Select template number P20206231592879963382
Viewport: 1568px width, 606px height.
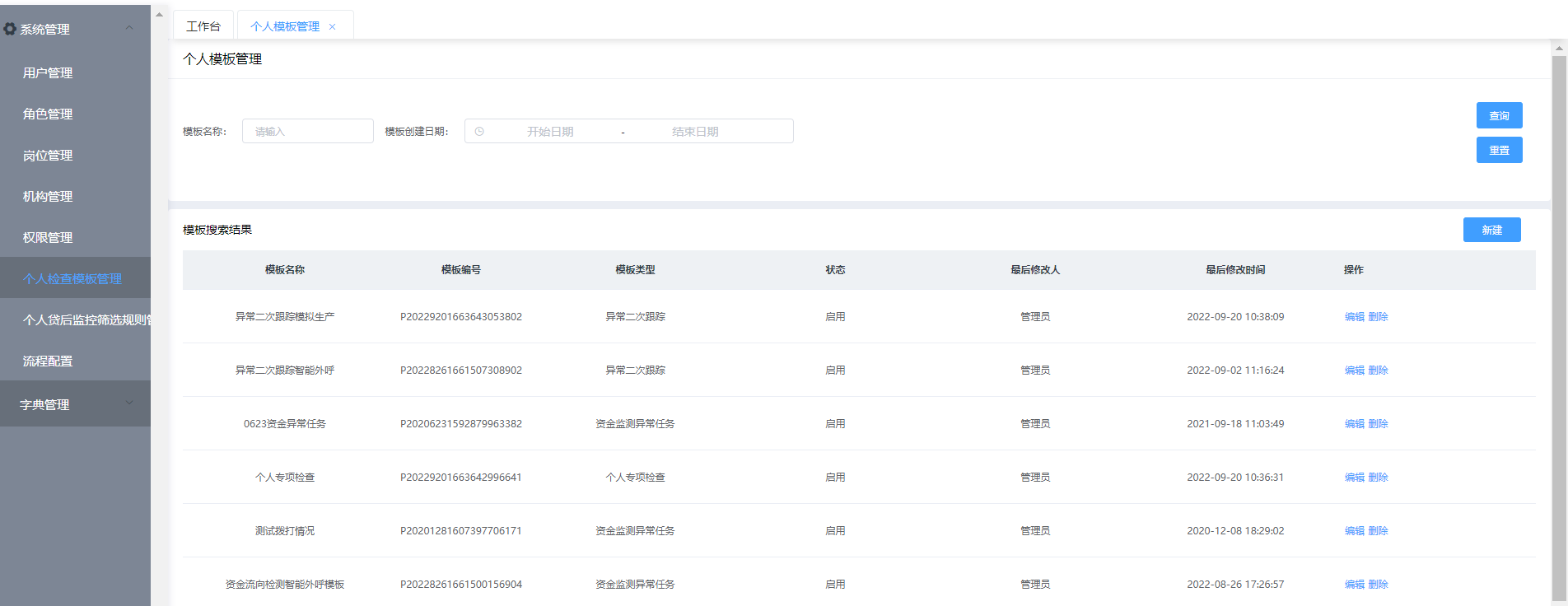click(461, 423)
